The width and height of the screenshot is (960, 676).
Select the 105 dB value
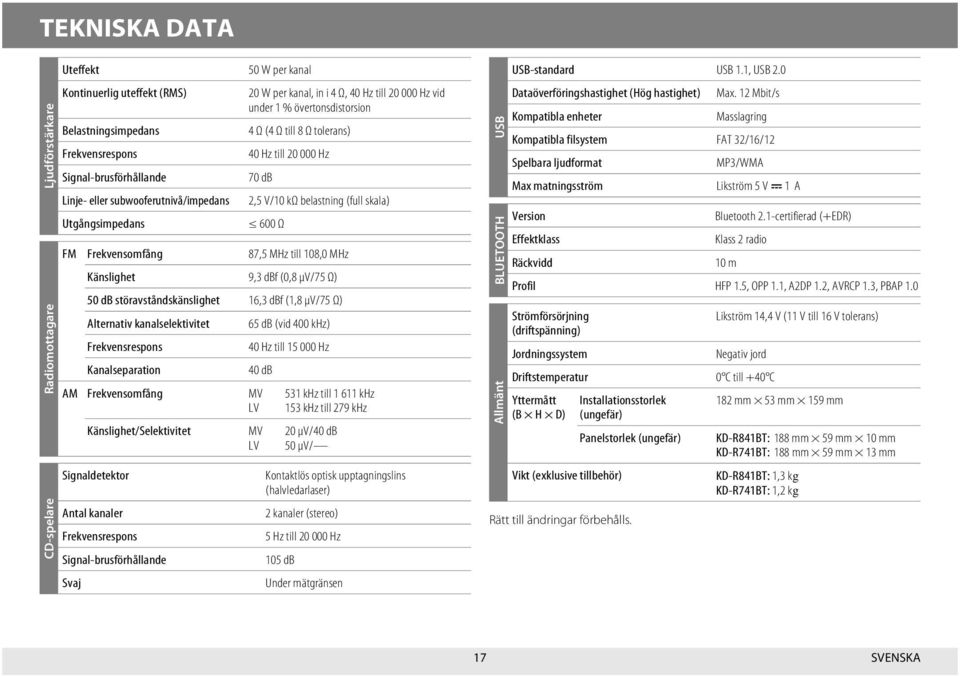pyautogui.click(x=280, y=560)
